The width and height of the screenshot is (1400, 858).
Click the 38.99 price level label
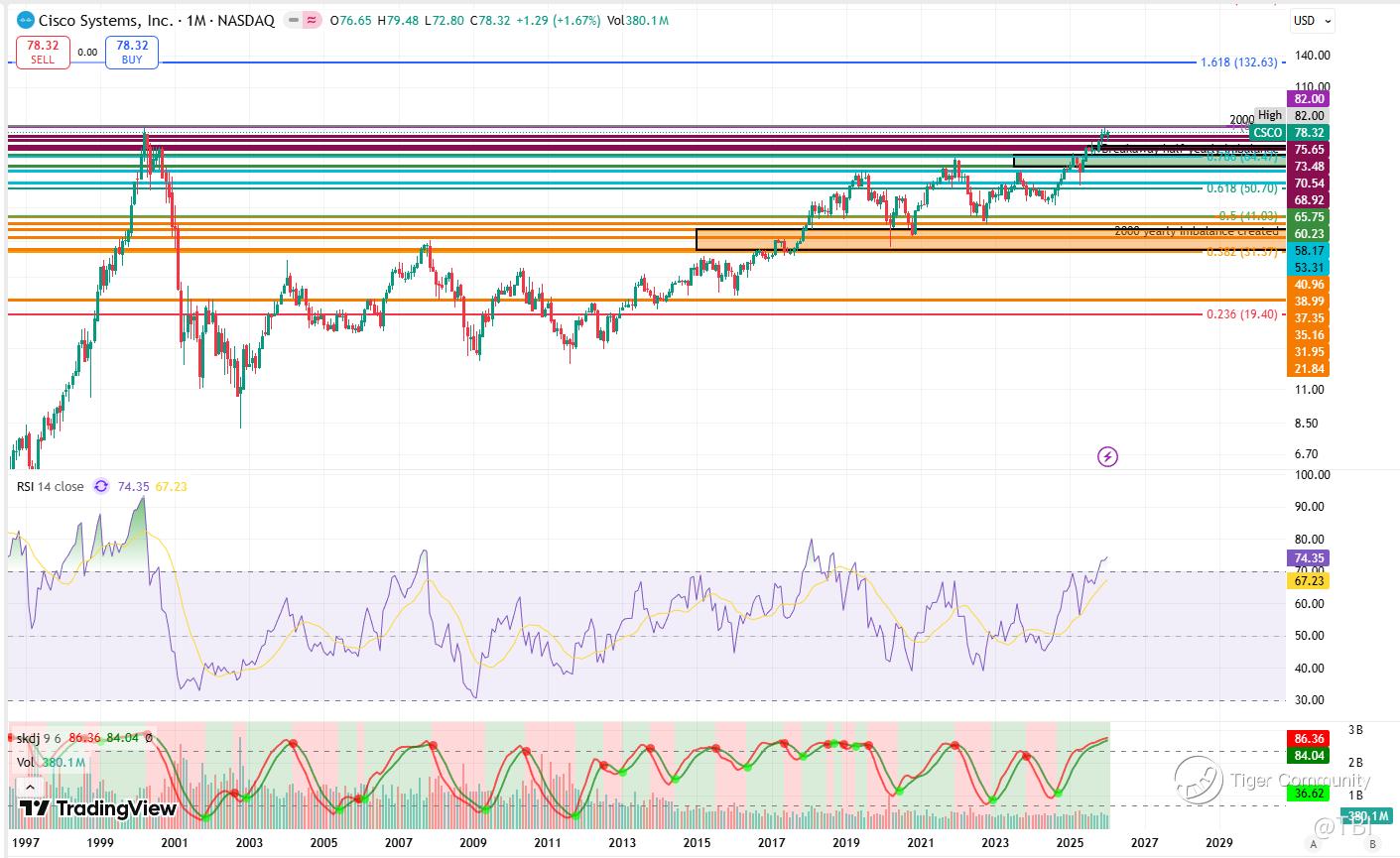(1306, 302)
